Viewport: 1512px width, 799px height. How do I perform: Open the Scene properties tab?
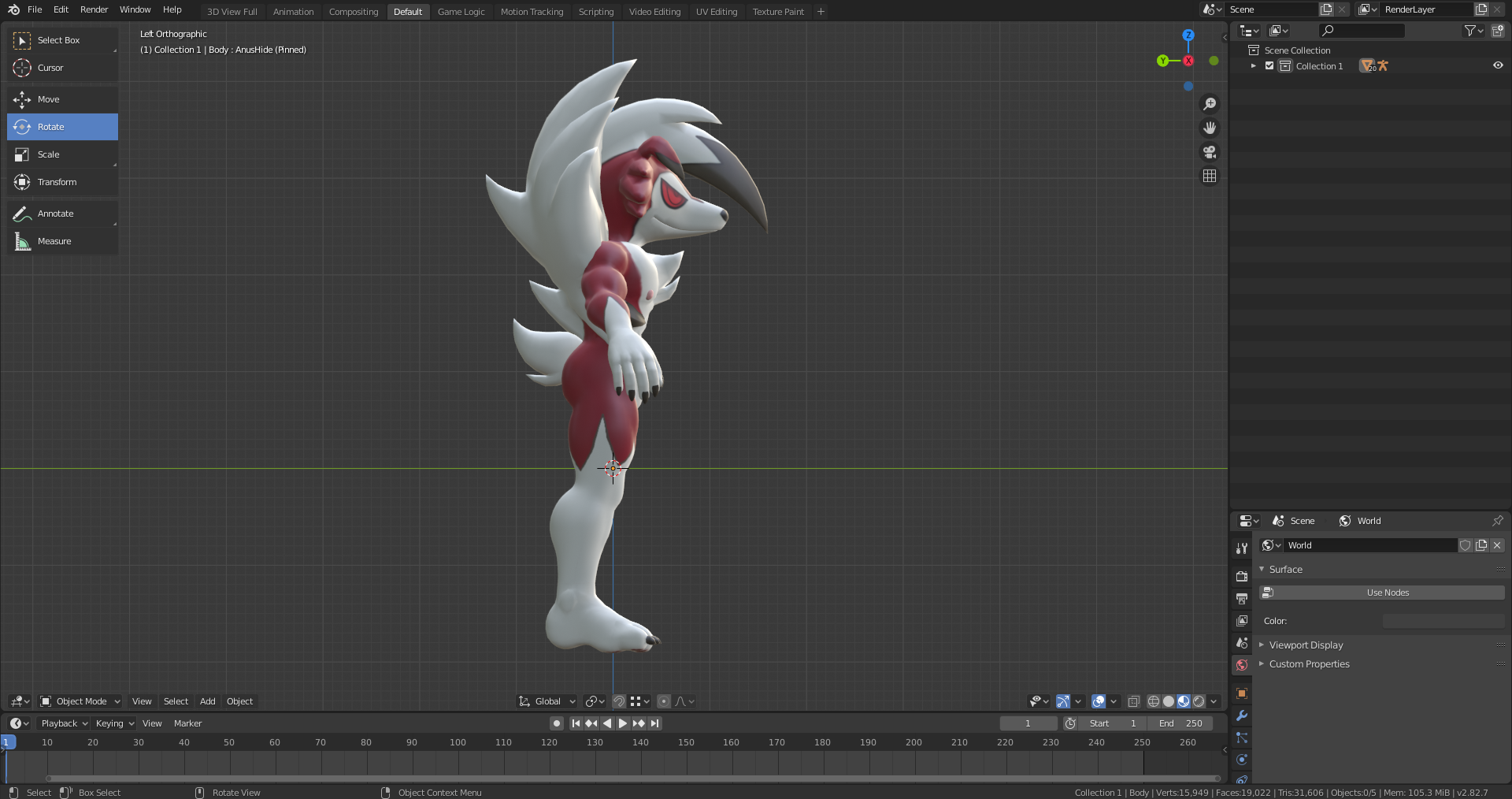click(x=1242, y=643)
